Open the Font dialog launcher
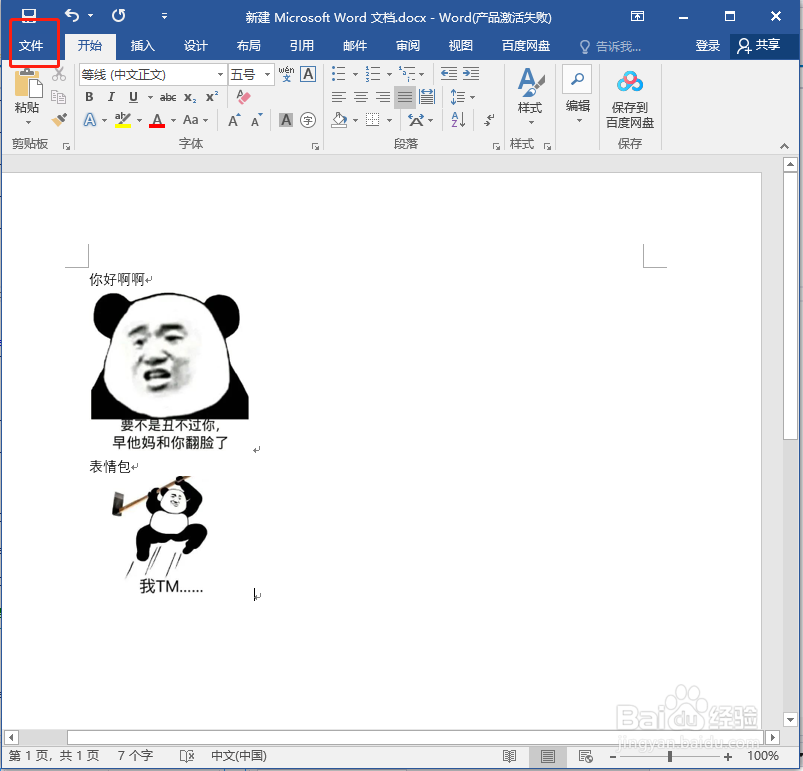 (x=315, y=146)
